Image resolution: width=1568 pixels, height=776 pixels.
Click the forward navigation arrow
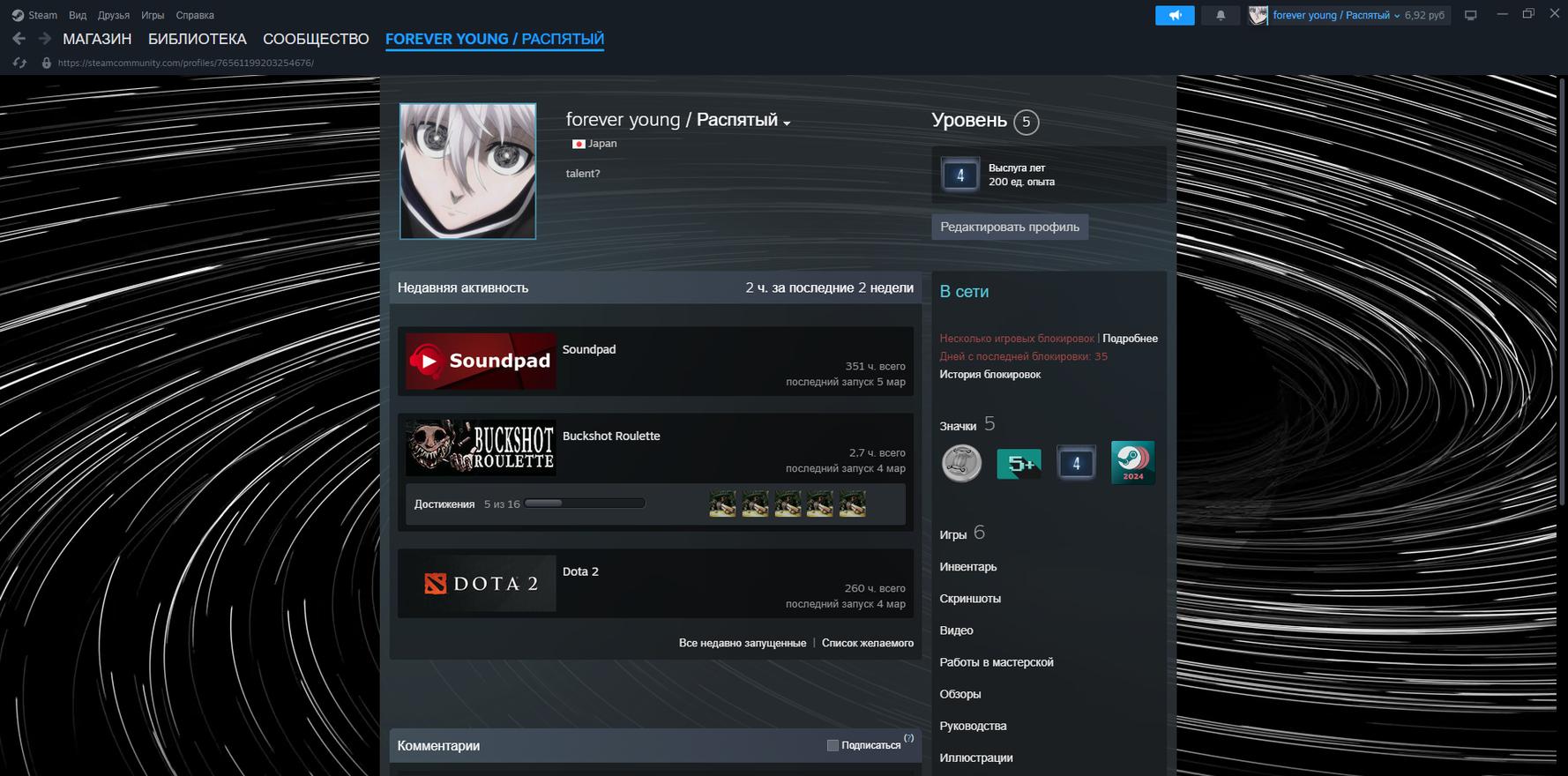[x=44, y=39]
